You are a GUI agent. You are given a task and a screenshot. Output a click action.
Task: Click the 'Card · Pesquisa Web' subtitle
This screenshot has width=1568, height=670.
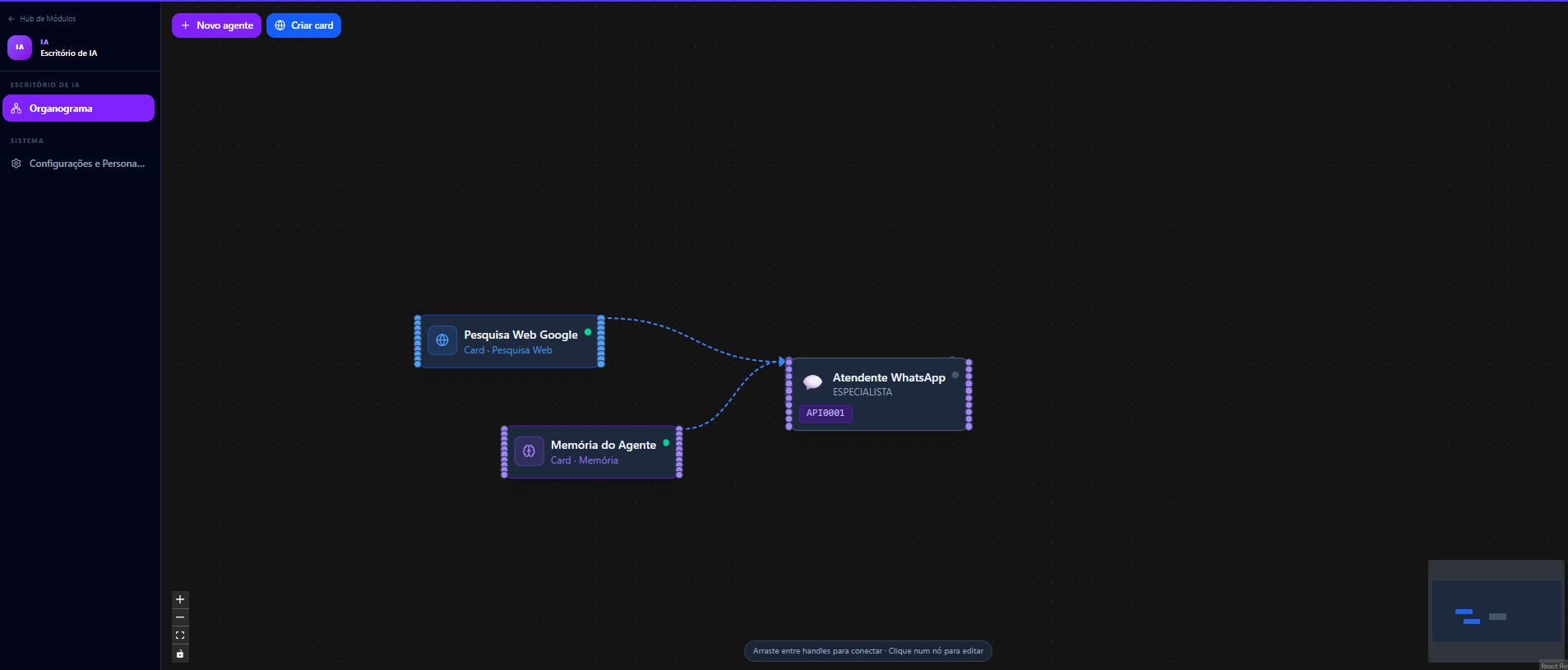tap(508, 350)
